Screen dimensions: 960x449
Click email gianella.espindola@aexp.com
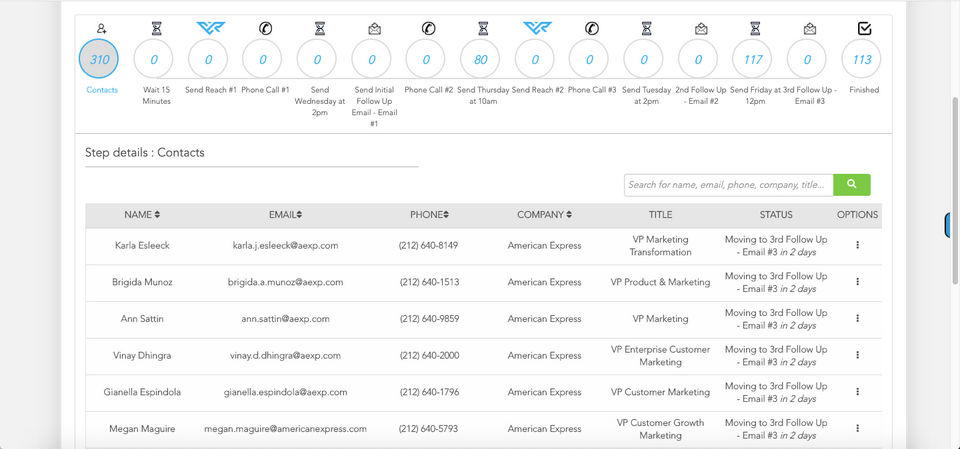click(x=285, y=392)
